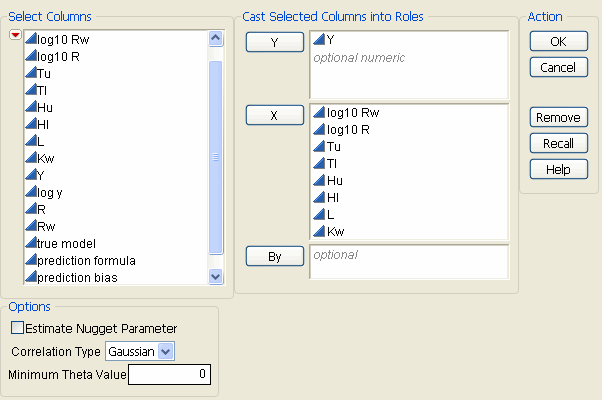Click the Y icon in Y role box

pyautogui.click(x=319, y=40)
